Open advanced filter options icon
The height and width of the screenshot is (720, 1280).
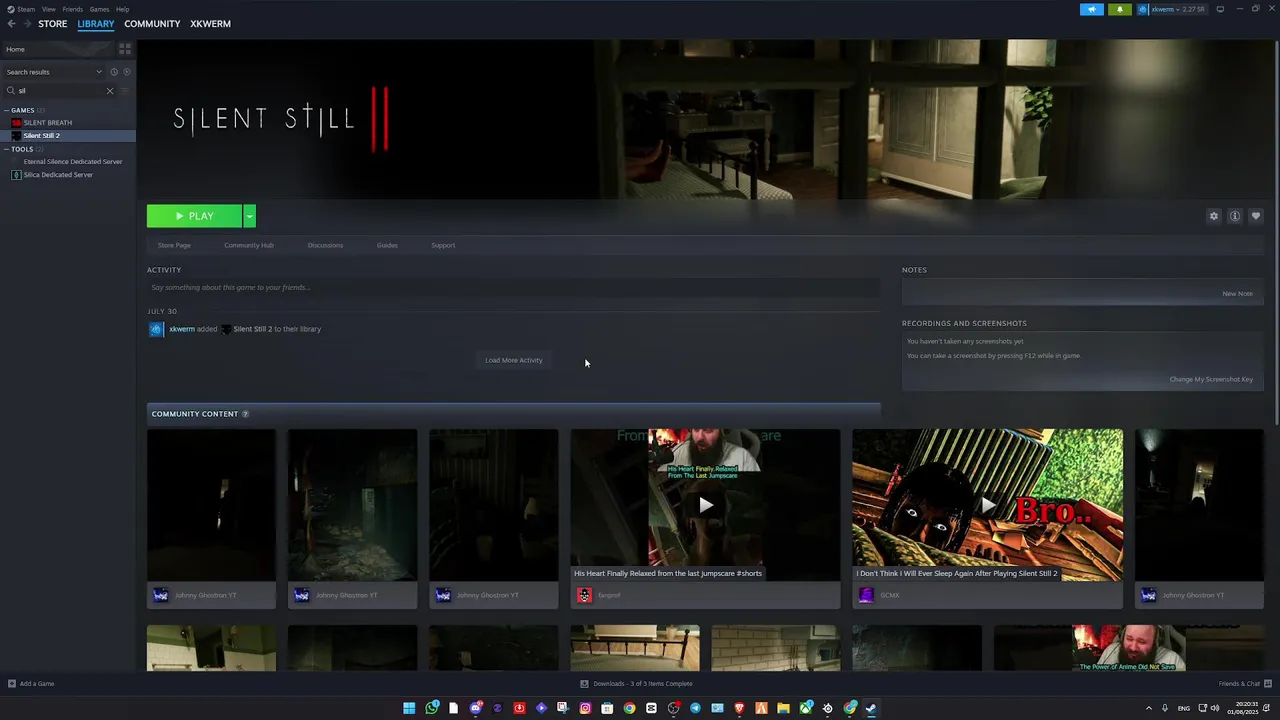tap(125, 91)
